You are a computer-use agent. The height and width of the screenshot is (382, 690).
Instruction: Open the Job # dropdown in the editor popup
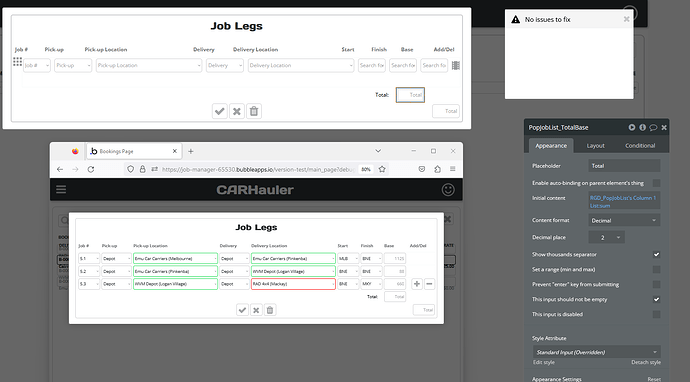coord(37,65)
